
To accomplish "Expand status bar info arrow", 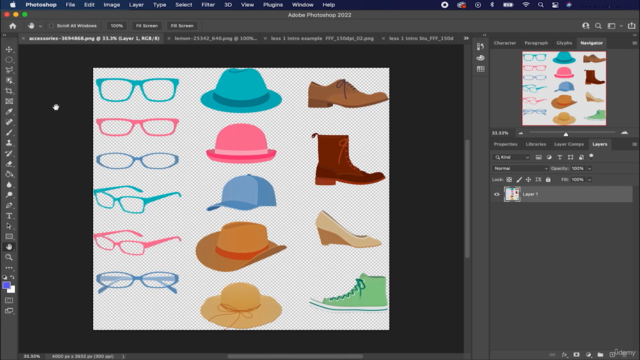I will coord(123,356).
